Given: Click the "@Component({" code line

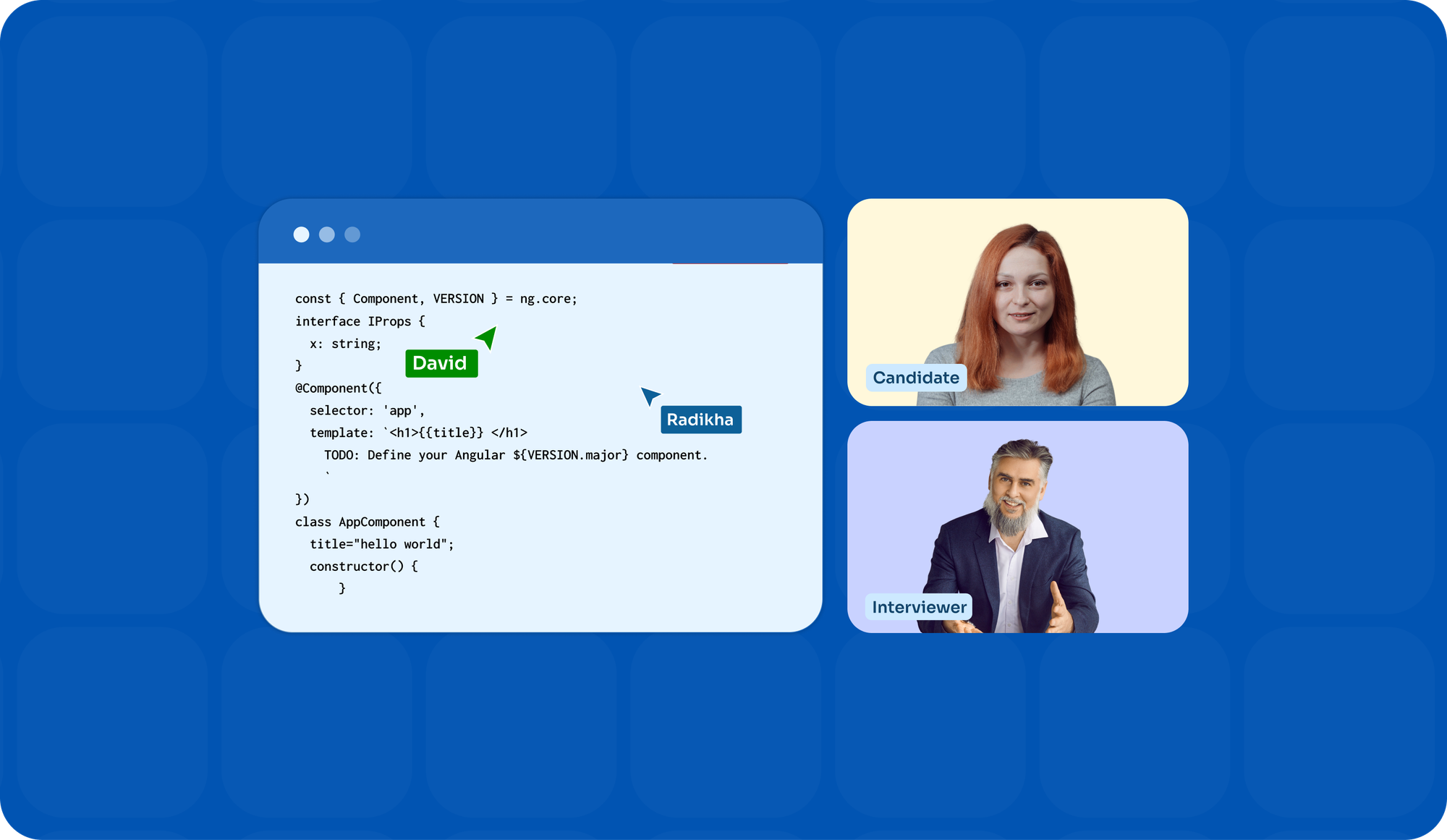Looking at the screenshot, I should (338, 389).
